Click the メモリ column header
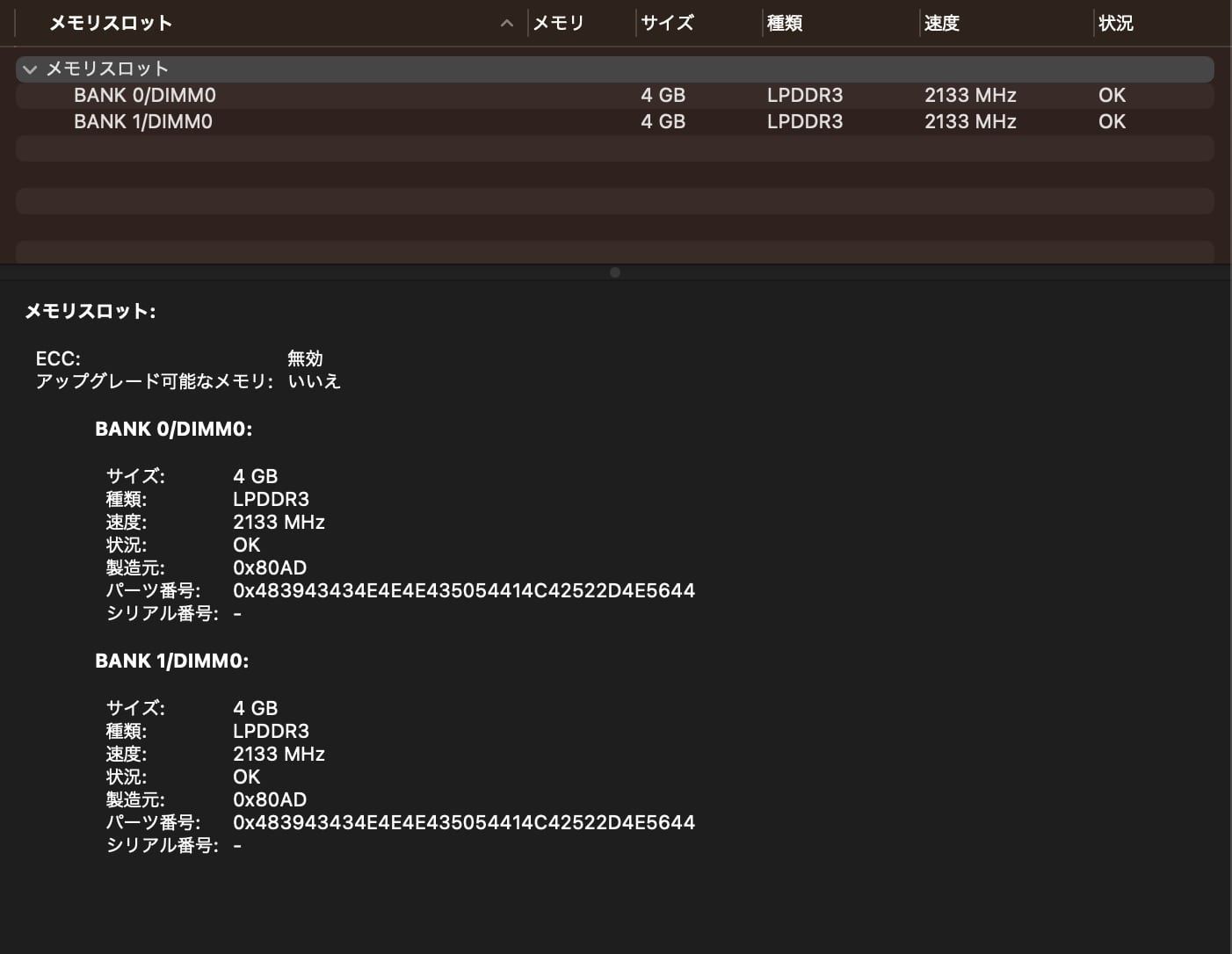The width and height of the screenshot is (1232, 954). [x=559, y=24]
